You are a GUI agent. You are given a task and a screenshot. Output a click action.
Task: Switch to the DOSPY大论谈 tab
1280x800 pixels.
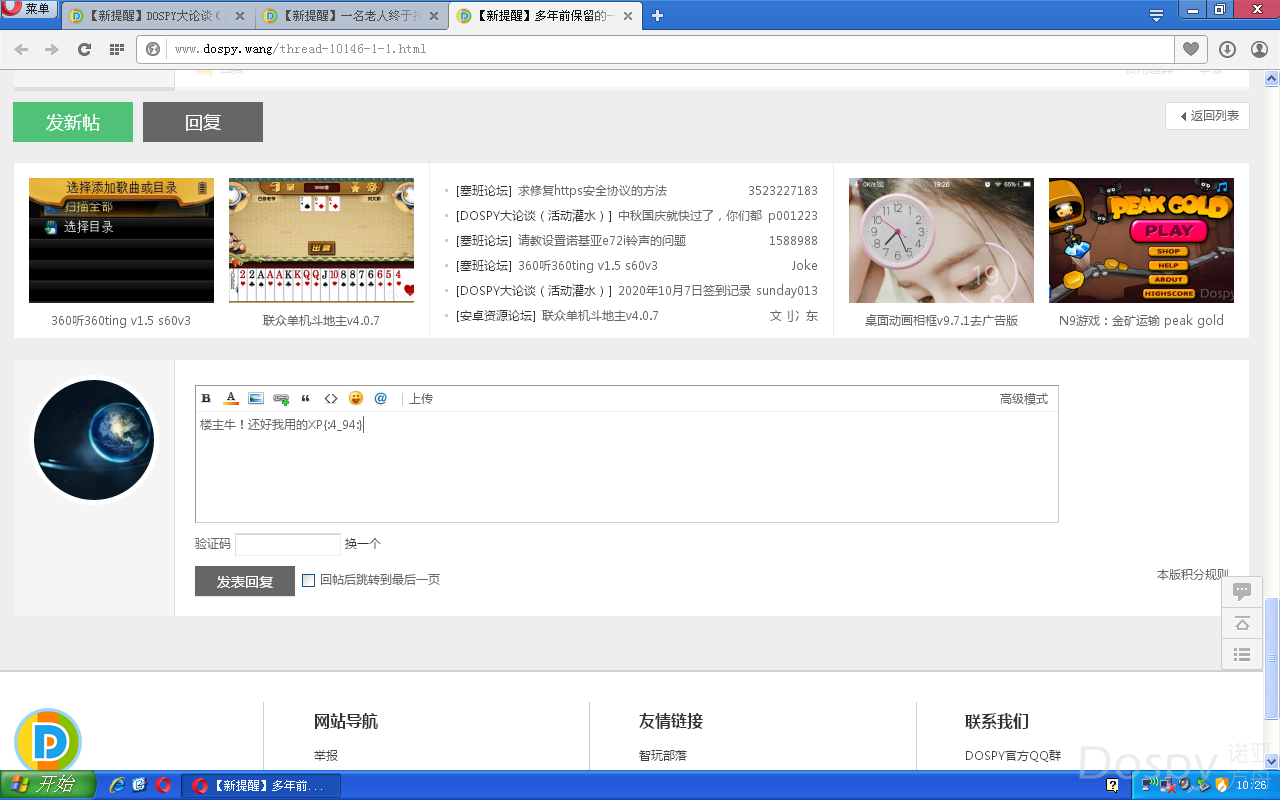(158, 16)
